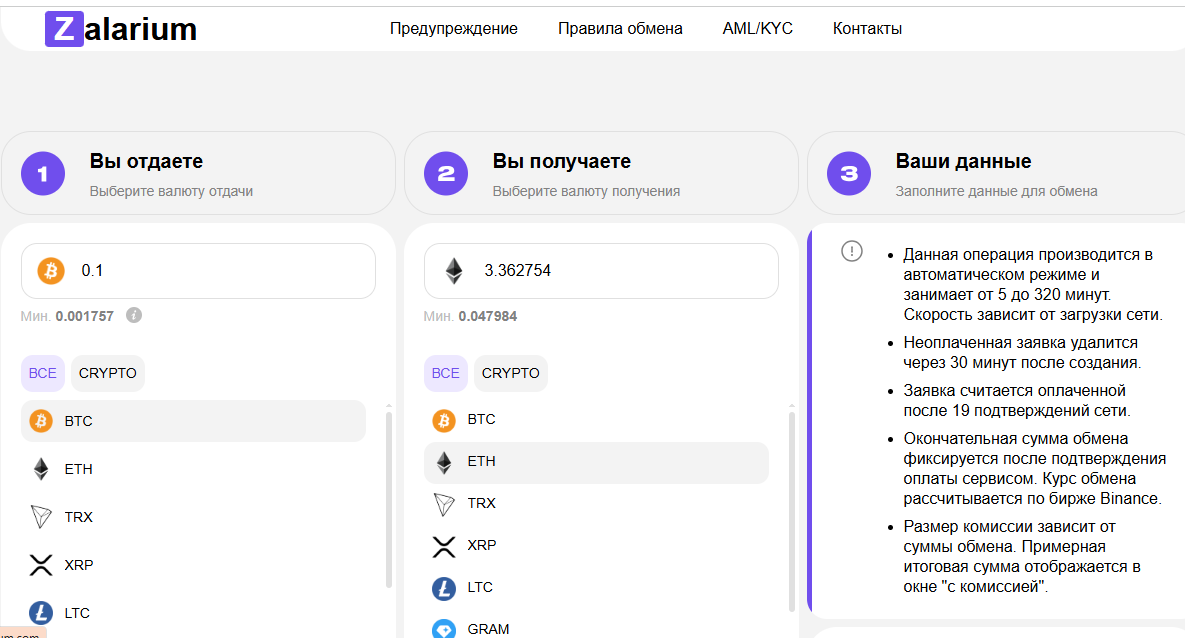This screenshot has height=638, width=1185.
Task: Click the Ethereum icon in the receive amount field
Action: [x=454, y=271]
